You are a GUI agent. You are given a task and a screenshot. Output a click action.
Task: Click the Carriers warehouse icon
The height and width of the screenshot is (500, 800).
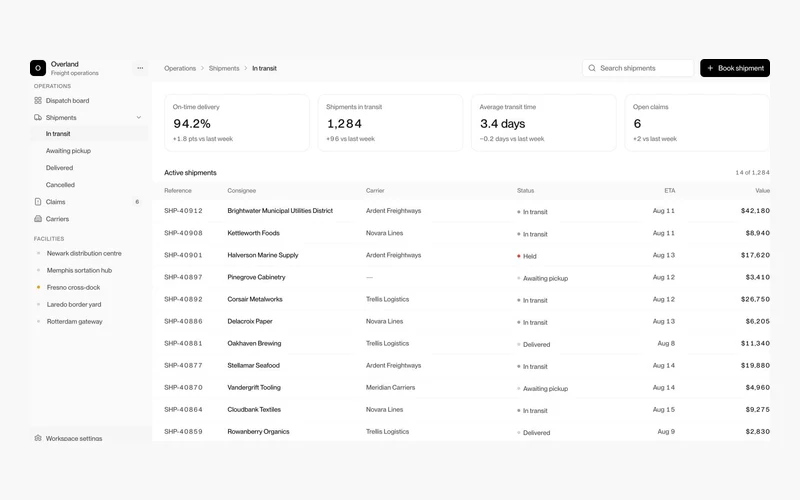(38, 219)
